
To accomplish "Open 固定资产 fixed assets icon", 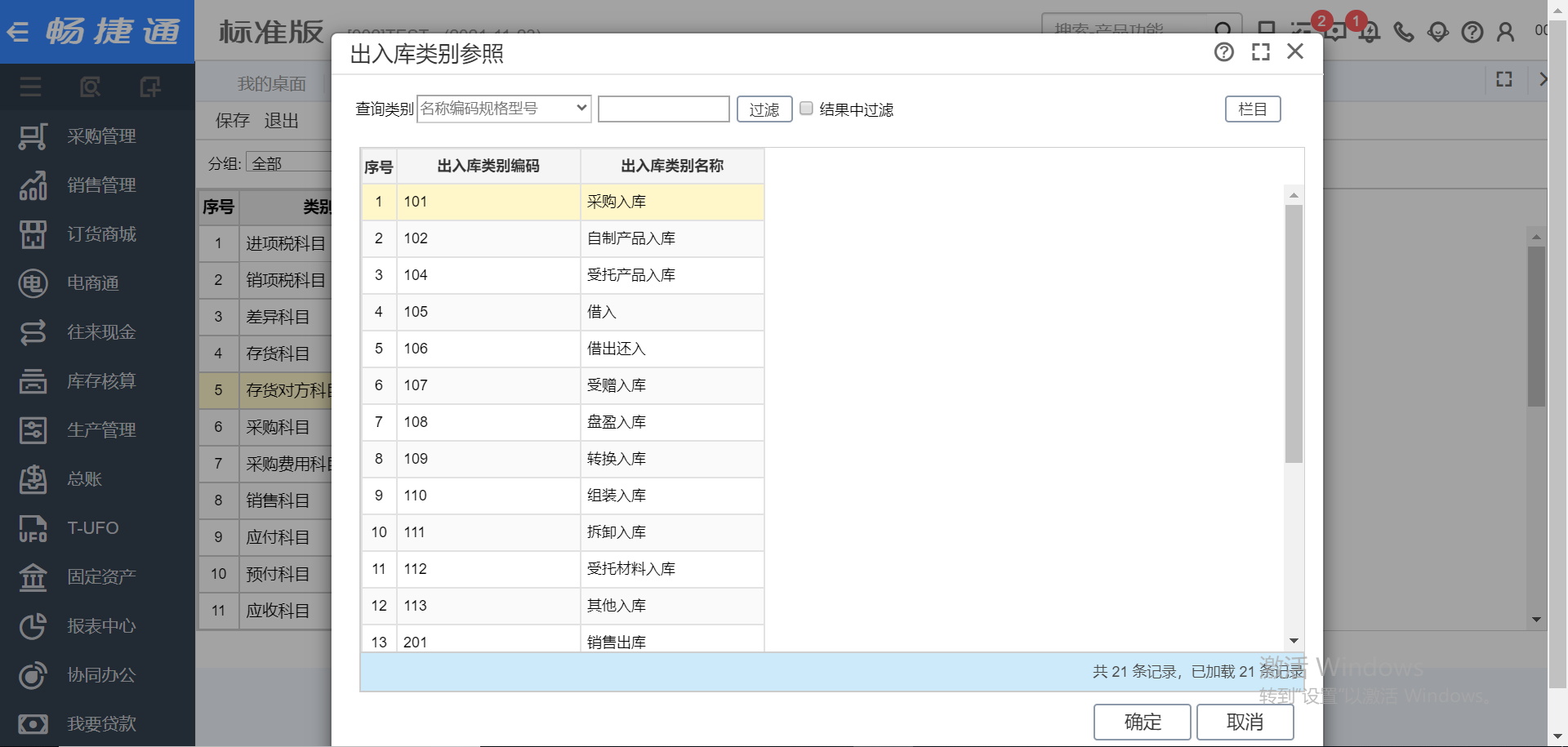I will 33,577.
